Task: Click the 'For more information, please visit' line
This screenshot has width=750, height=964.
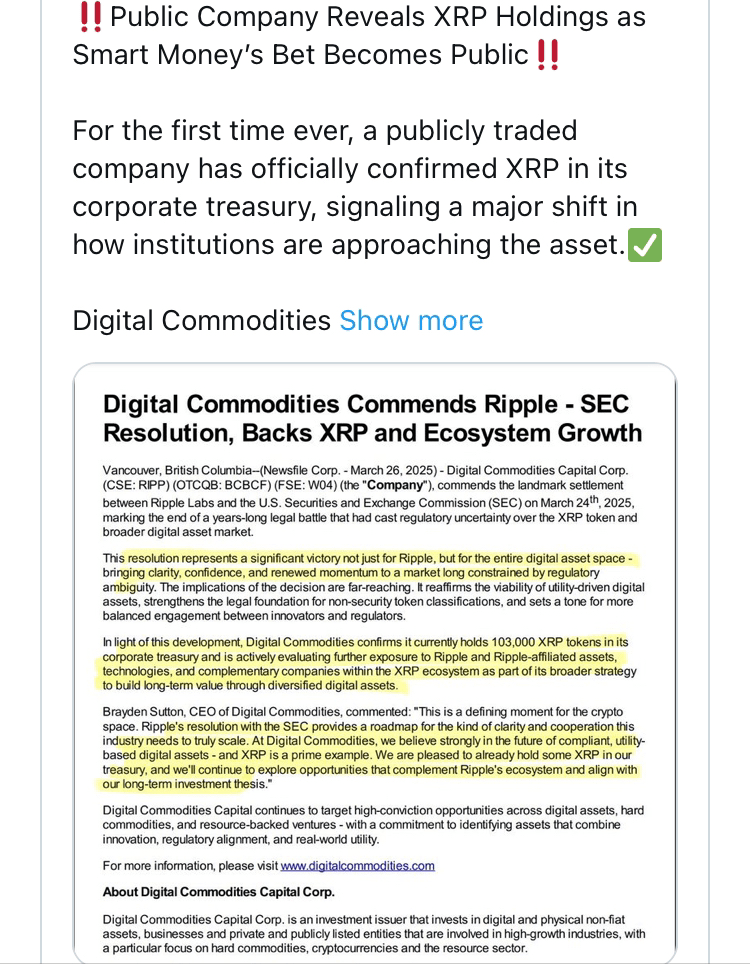Action: pyautogui.click(x=269, y=866)
